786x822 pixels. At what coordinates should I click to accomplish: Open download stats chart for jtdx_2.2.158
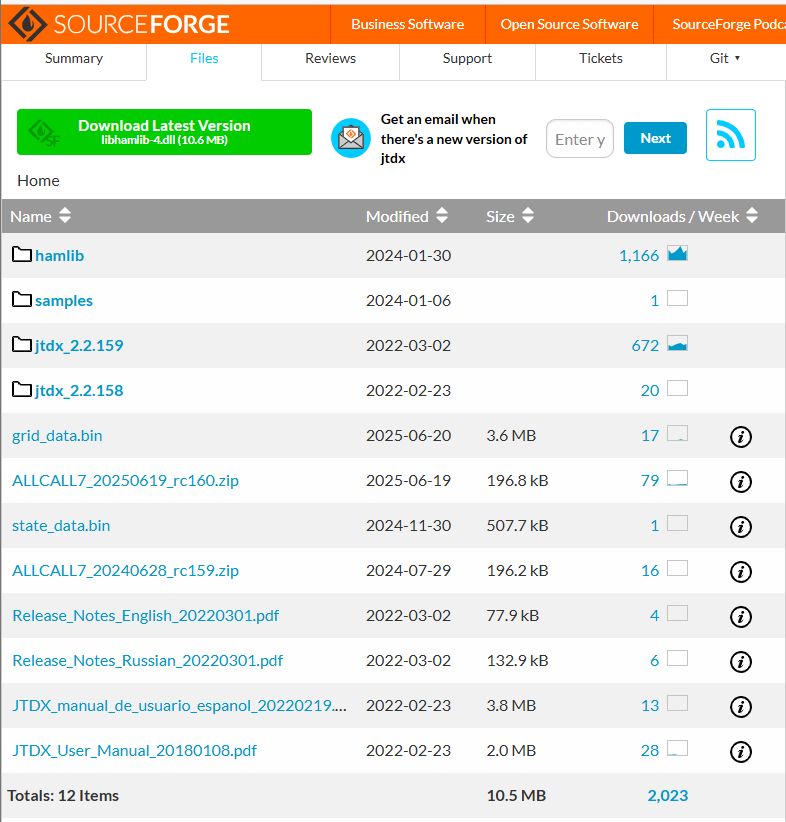[677, 388]
